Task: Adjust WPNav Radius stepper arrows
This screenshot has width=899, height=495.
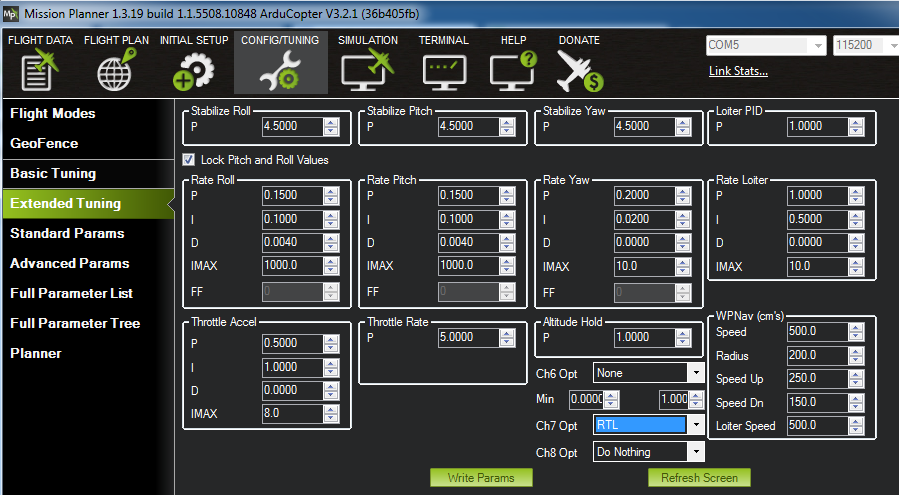Action: point(856,355)
